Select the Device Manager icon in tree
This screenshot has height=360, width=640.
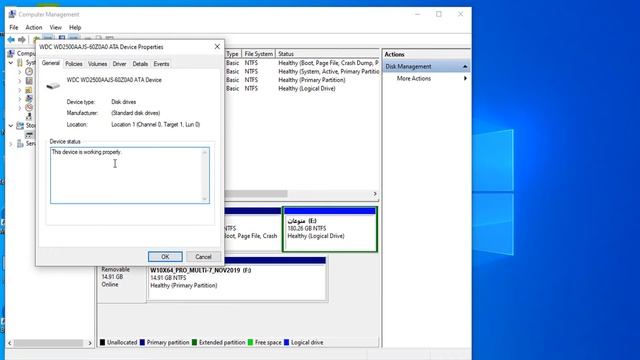[x=29, y=117]
